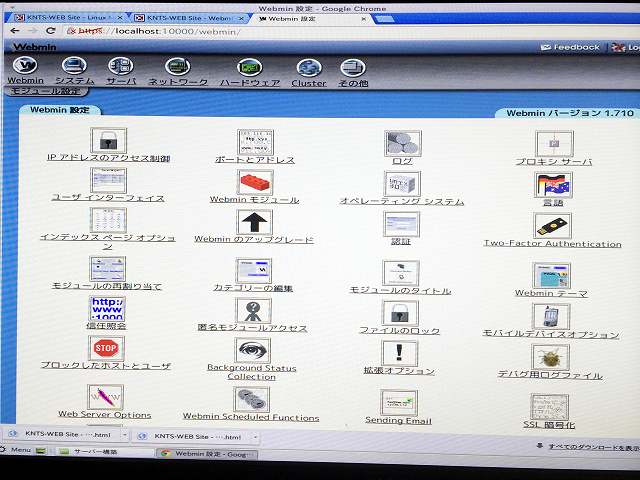Screen dimensions: 640x480
Task: Open the オペレーティング システム icon
Action: [x=402, y=184]
